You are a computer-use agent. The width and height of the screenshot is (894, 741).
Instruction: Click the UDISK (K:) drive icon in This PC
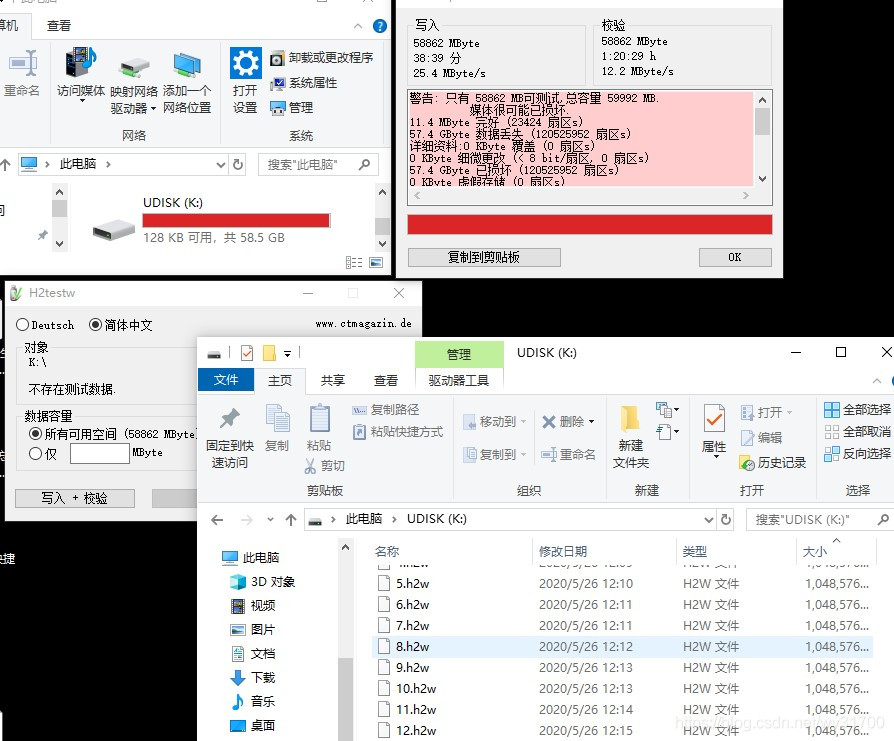(114, 230)
